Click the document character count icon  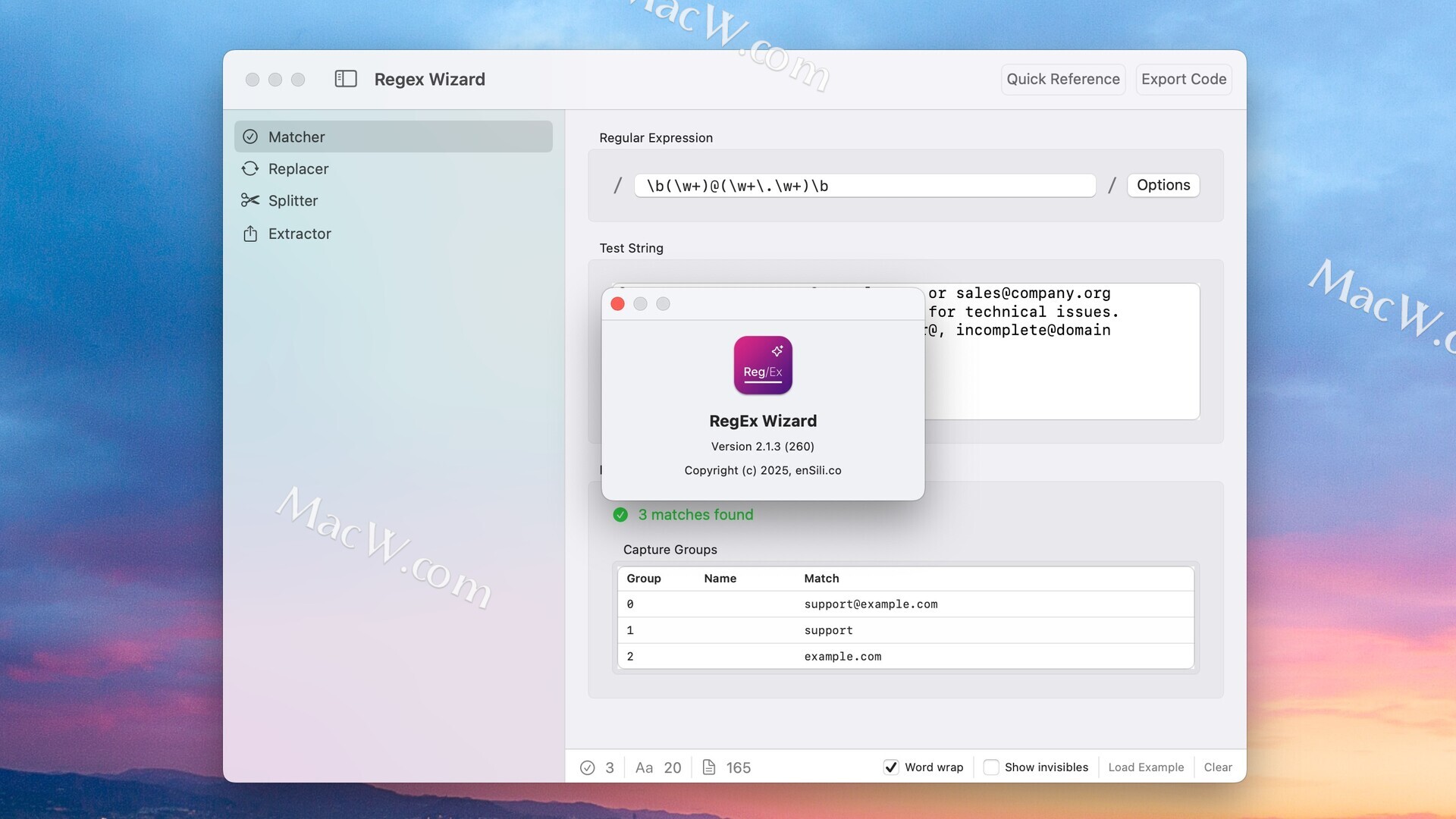point(709,767)
